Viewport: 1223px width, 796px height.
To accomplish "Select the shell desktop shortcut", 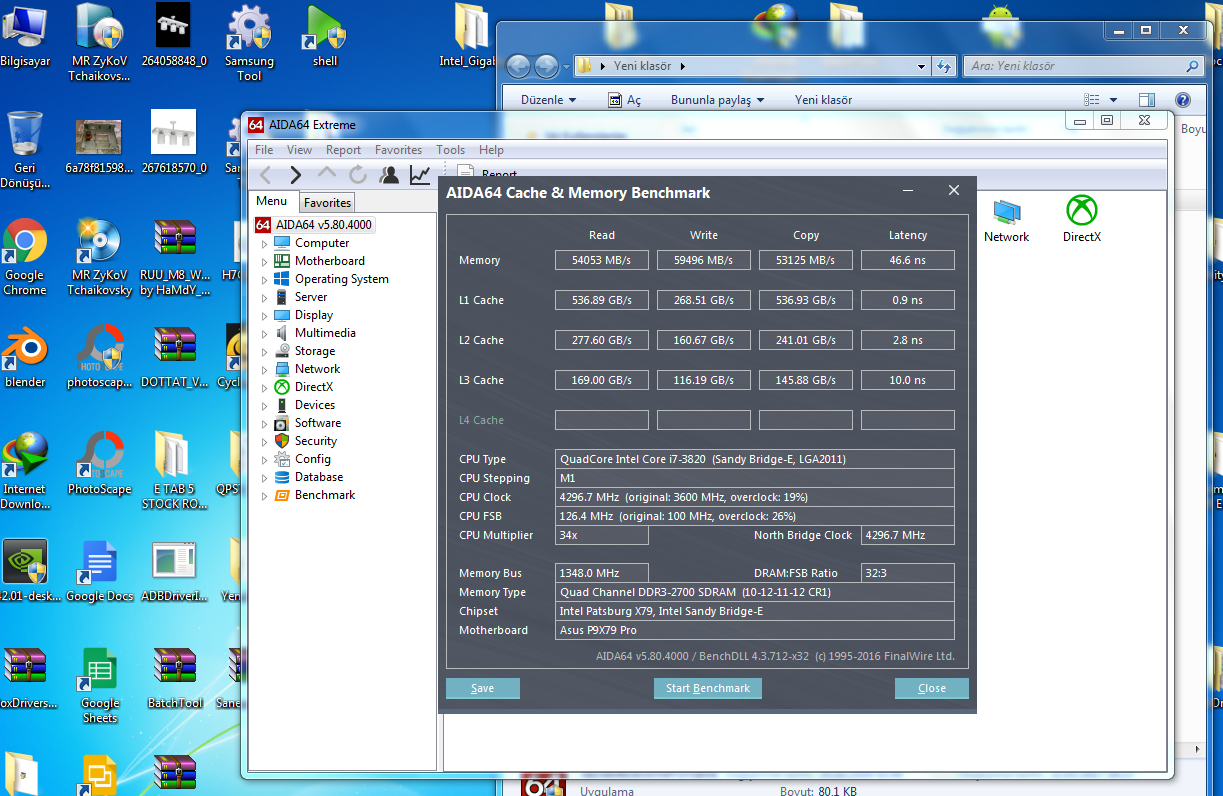I will click(325, 36).
